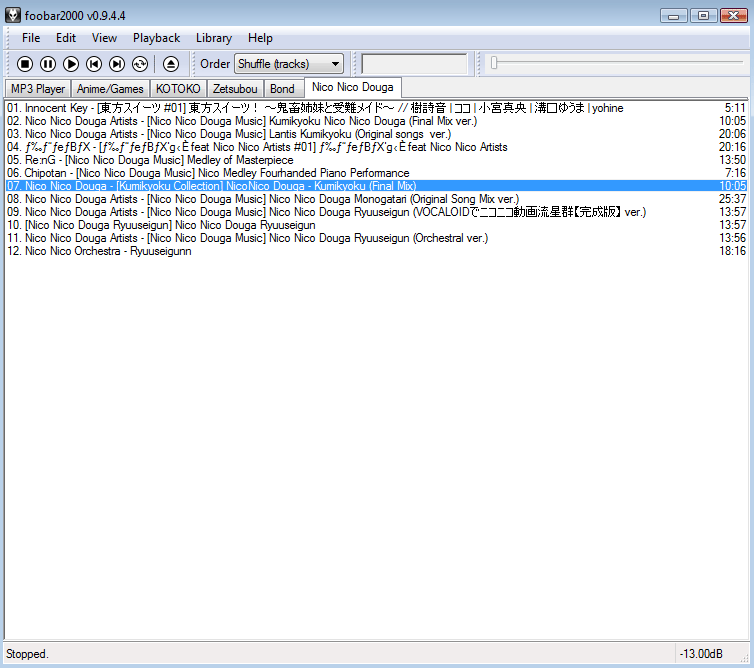The height and width of the screenshot is (668, 754).
Task: Click the Stop playback button
Action: pos(25,64)
